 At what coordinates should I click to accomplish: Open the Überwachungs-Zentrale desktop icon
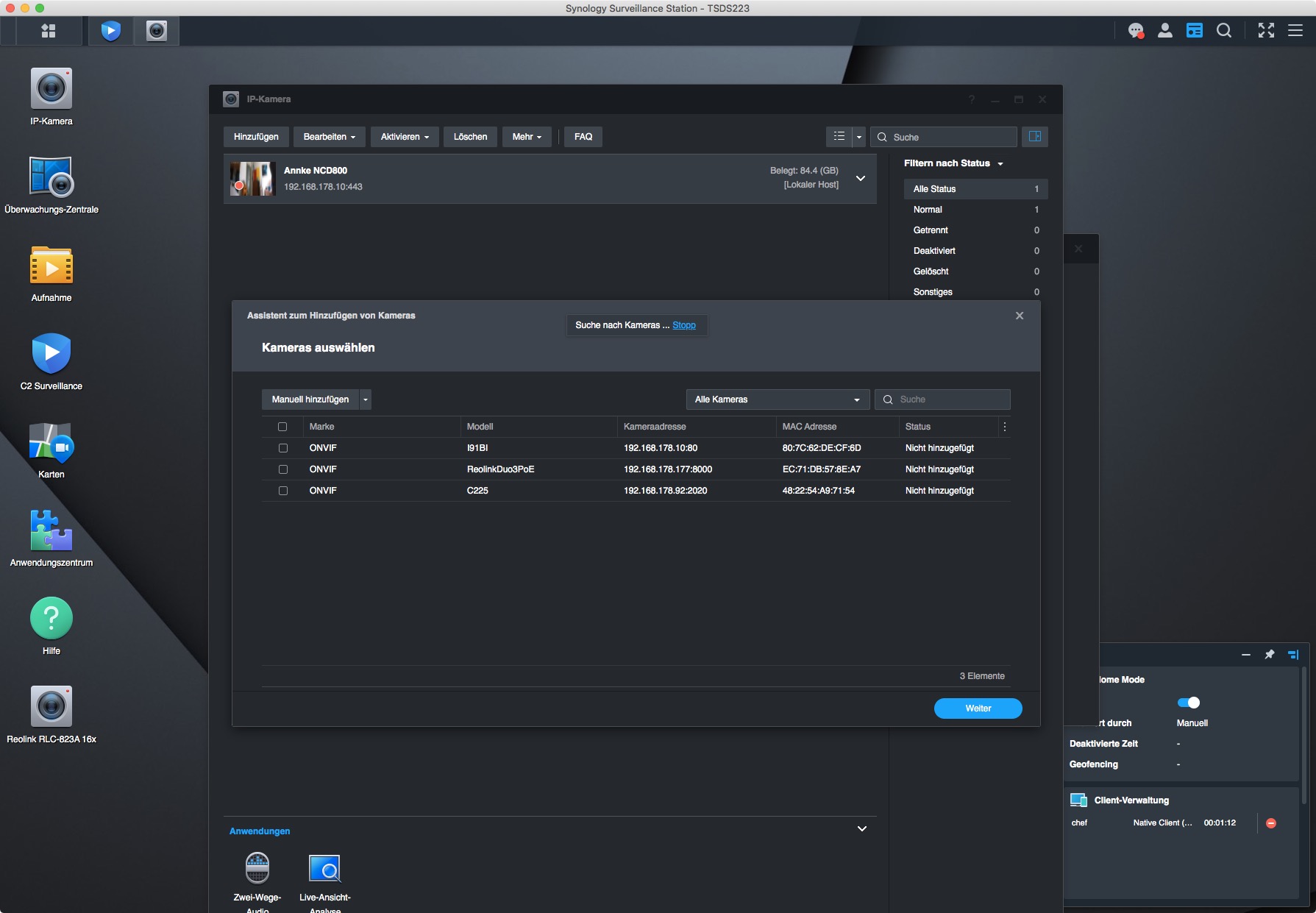tap(51, 178)
